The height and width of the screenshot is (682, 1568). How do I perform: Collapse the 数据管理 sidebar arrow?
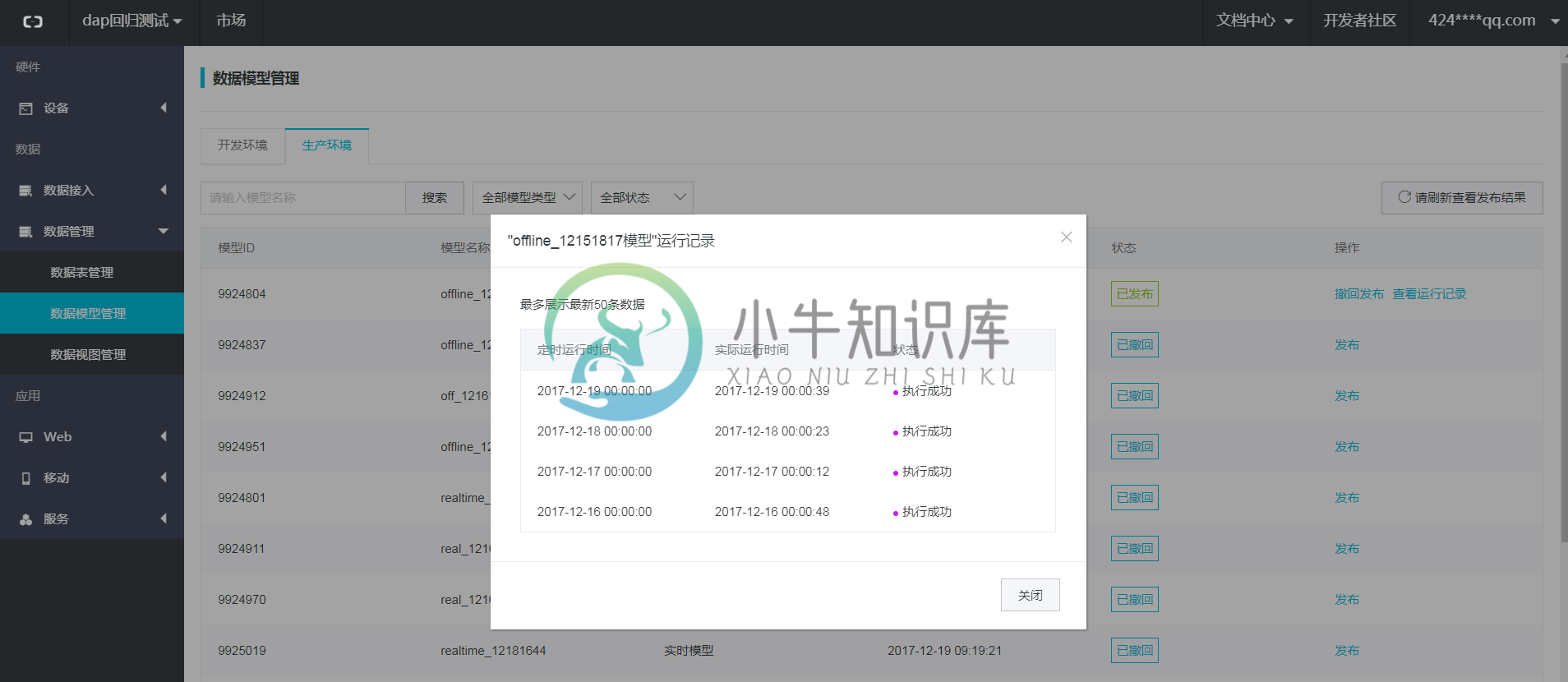(164, 231)
